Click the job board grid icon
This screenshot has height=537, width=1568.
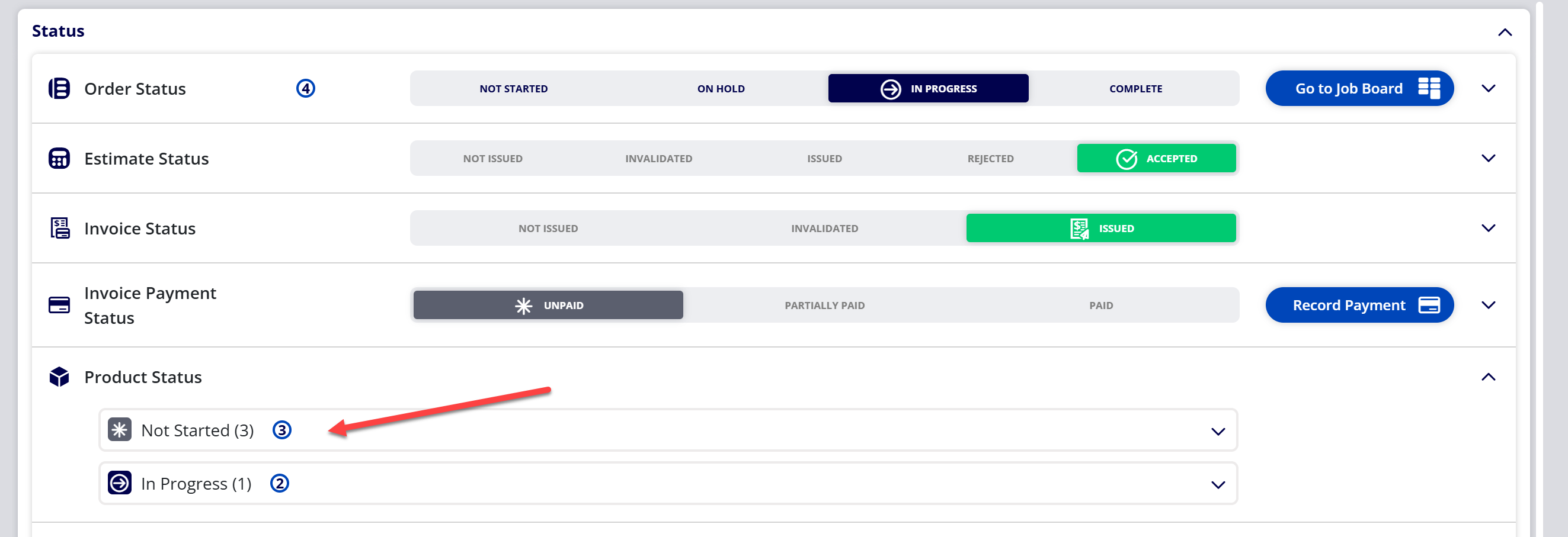(1429, 88)
